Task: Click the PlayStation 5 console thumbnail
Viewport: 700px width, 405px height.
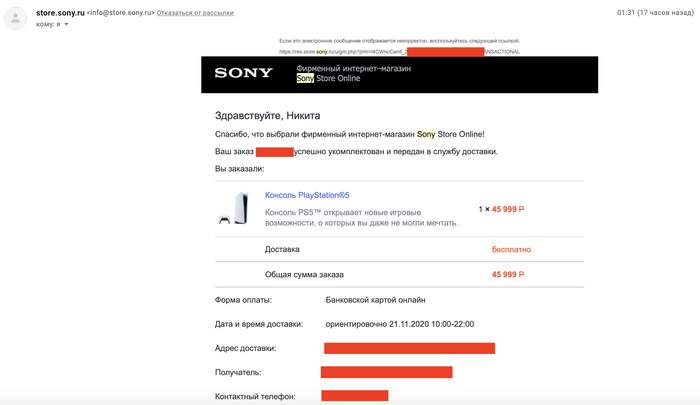Action: 233,208
